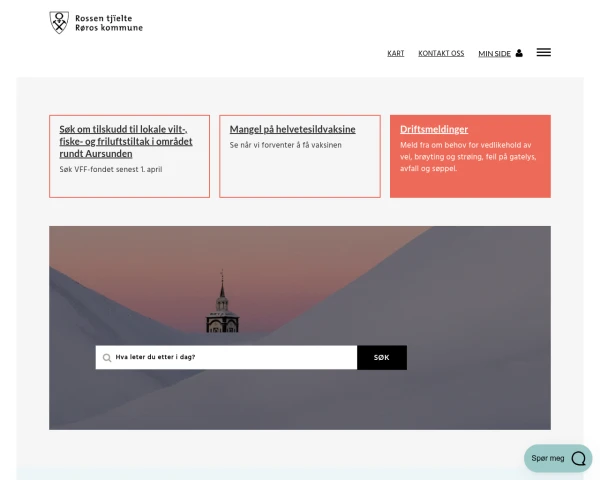The width and height of the screenshot is (600, 480).
Task: Open the Driftsmeldinger link
Action: click(x=434, y=129)
